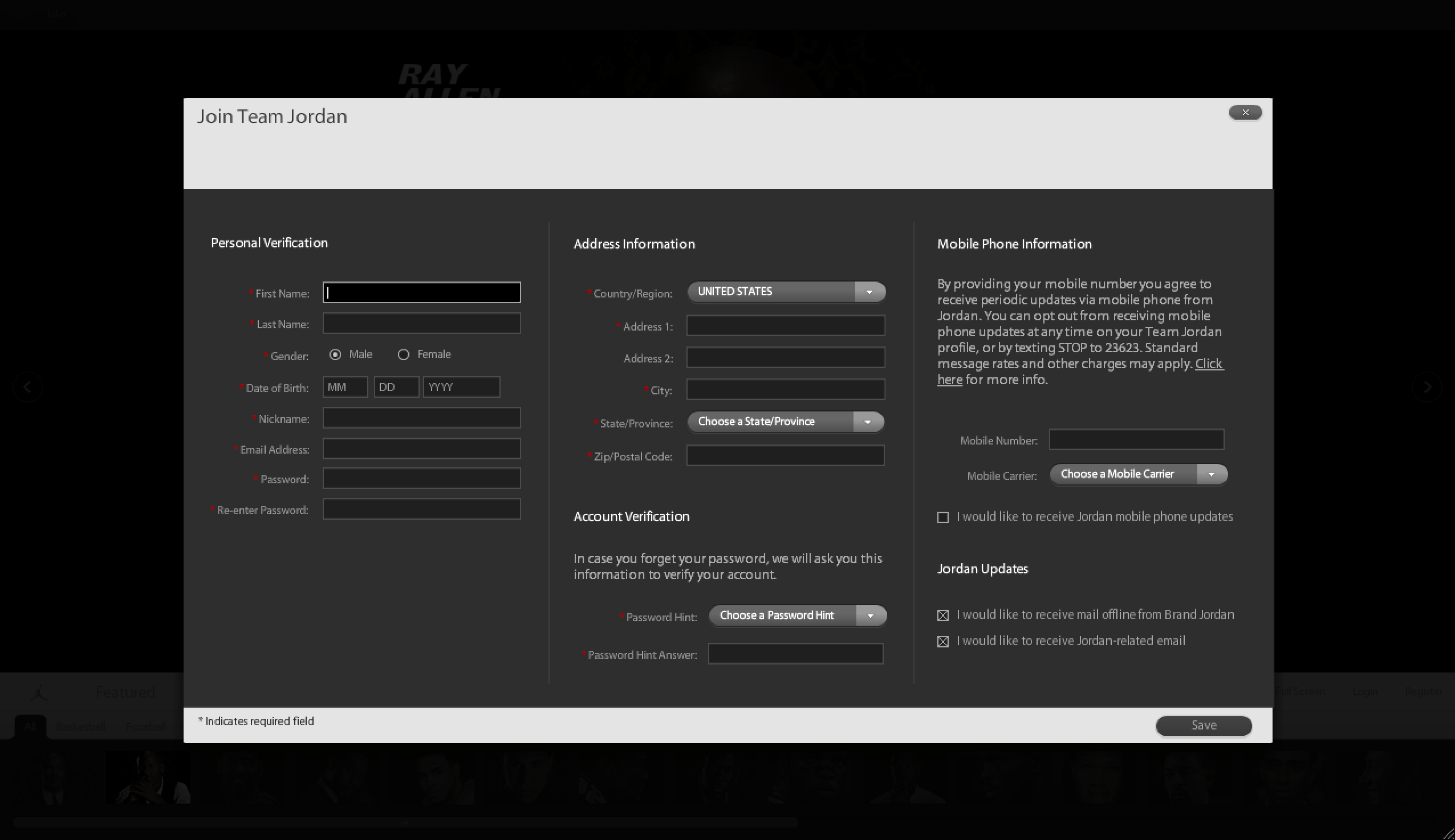Uncheck receive Jordan-related email checkbox

[x=943, y=642]
